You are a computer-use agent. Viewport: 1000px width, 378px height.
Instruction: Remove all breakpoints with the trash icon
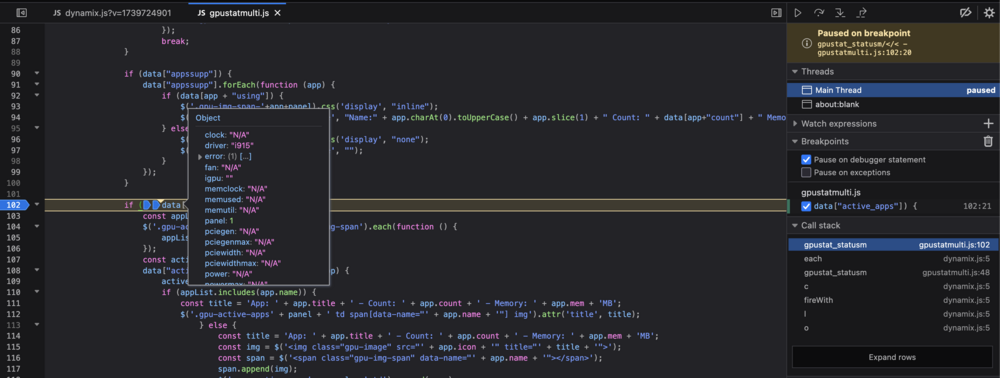[x=988, y=141]
